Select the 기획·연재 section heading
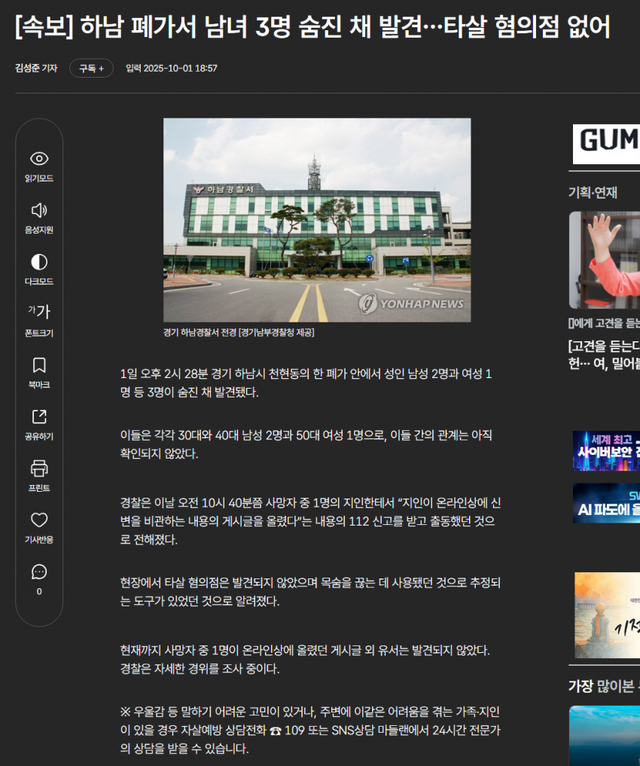Viewport: 640px width, 766px height. [593, 192]
